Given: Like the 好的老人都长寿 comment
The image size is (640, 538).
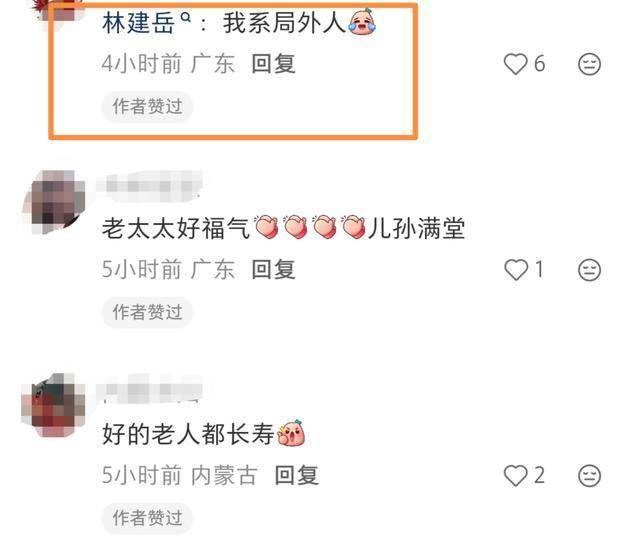Looking at the screenshot, I should tap(516, 476).
